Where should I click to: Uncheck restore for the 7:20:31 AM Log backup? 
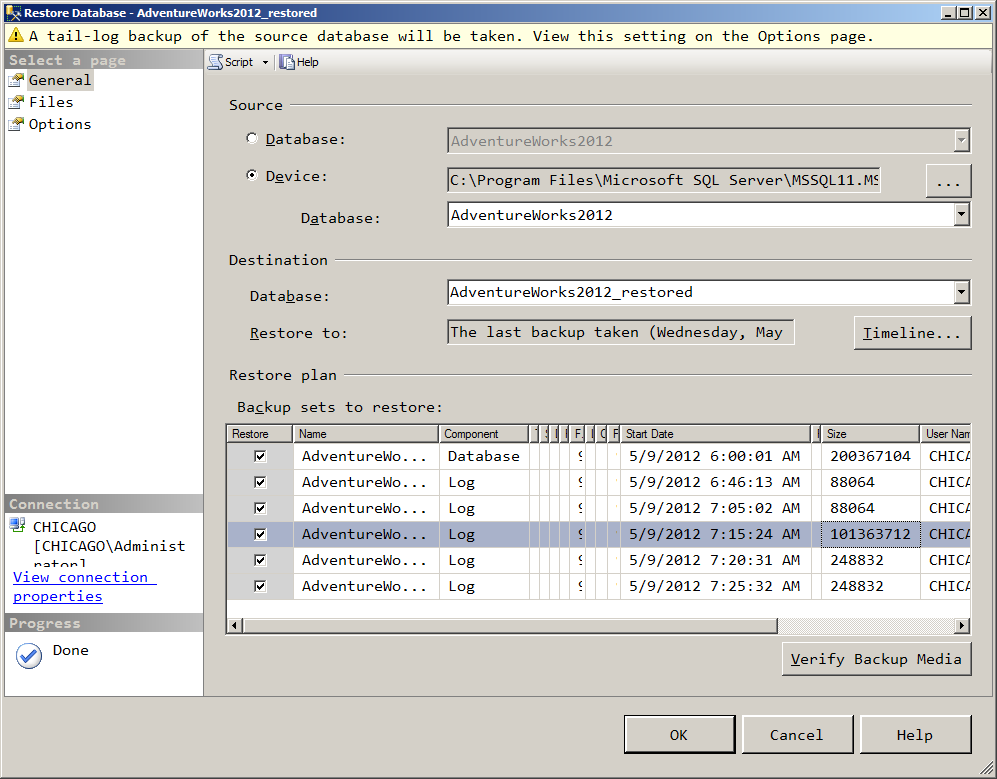coord(260,560)
